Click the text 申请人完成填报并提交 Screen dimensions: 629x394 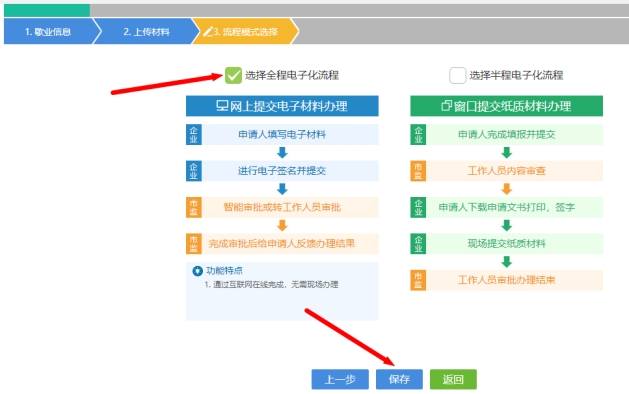pos(507,134)
